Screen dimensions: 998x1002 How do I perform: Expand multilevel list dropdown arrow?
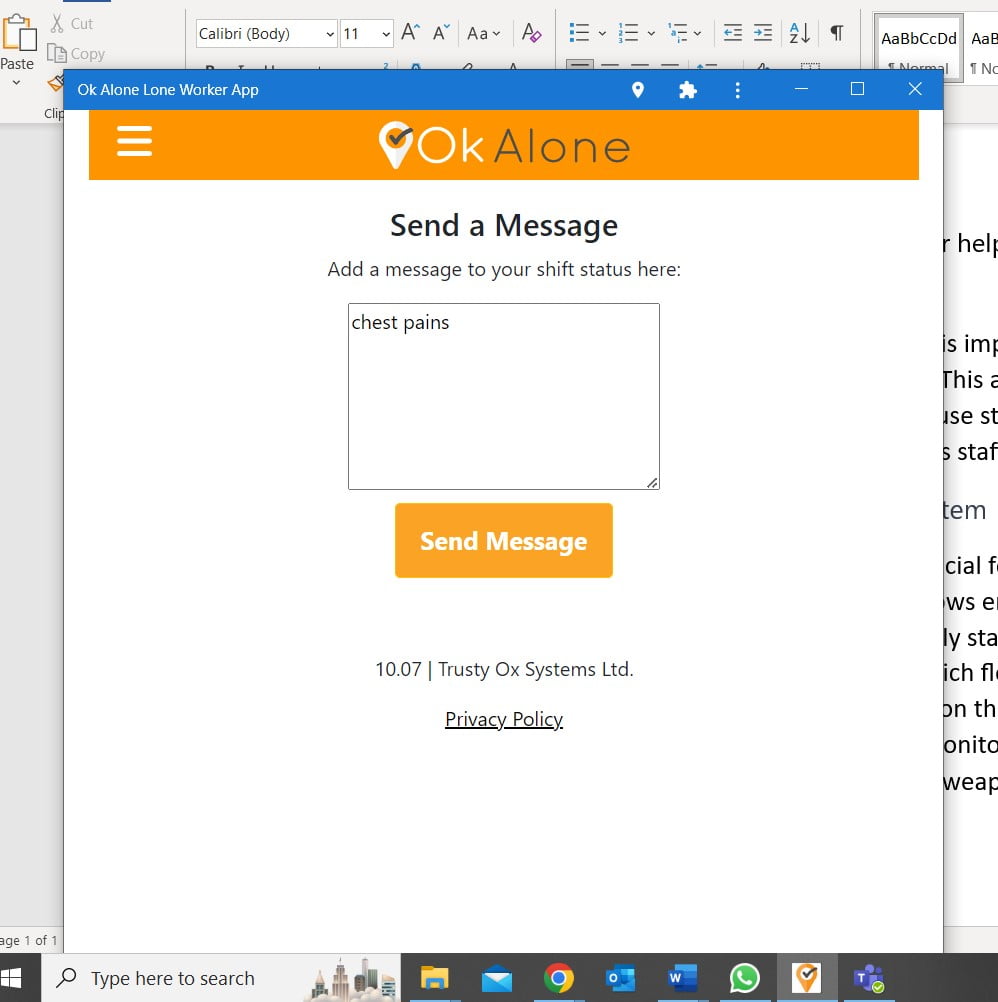(697, 33)
